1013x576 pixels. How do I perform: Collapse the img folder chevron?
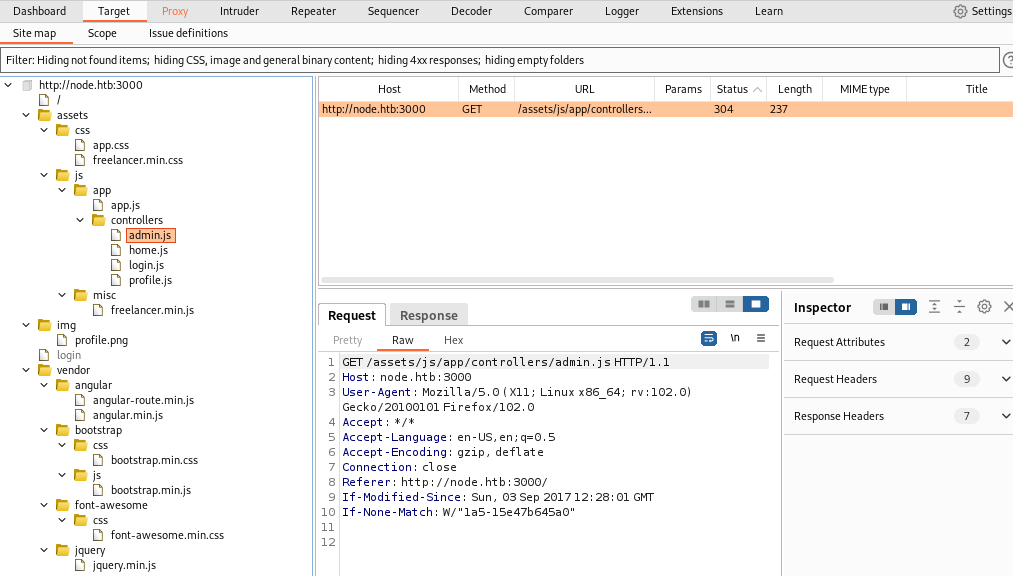point(26,325)
